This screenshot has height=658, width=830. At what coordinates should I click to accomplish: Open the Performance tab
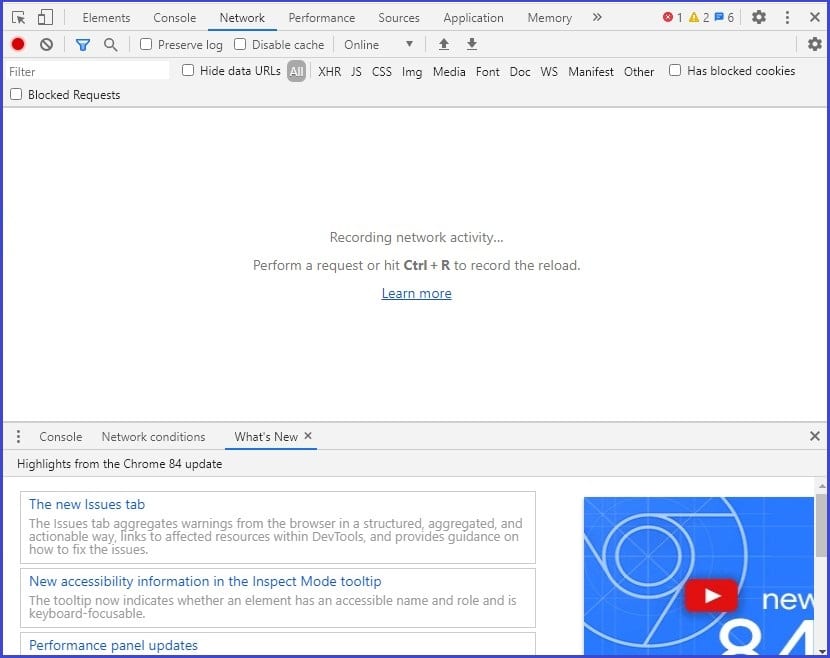322,18
